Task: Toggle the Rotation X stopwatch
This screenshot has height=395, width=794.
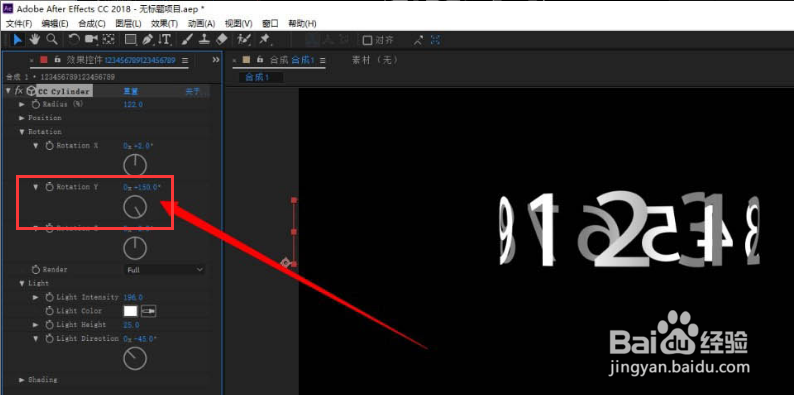Action: tap(49, 145)
